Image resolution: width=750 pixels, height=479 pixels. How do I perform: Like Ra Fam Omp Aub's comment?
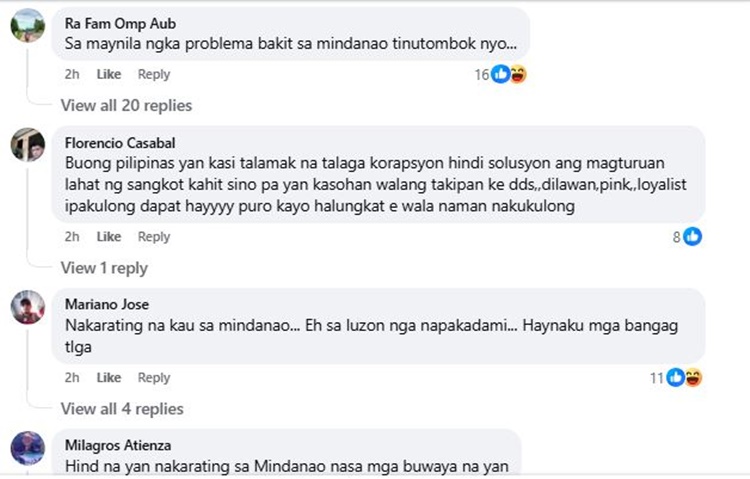click(109, 74)
